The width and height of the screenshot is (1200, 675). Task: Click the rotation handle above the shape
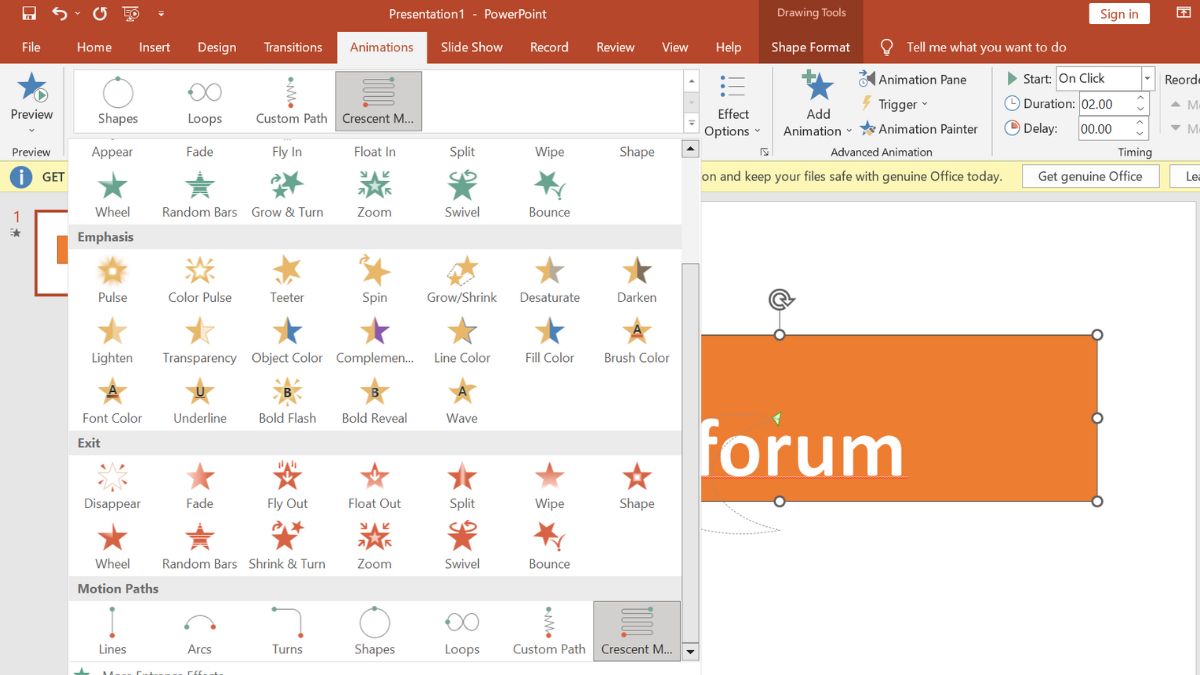(780, 299)
